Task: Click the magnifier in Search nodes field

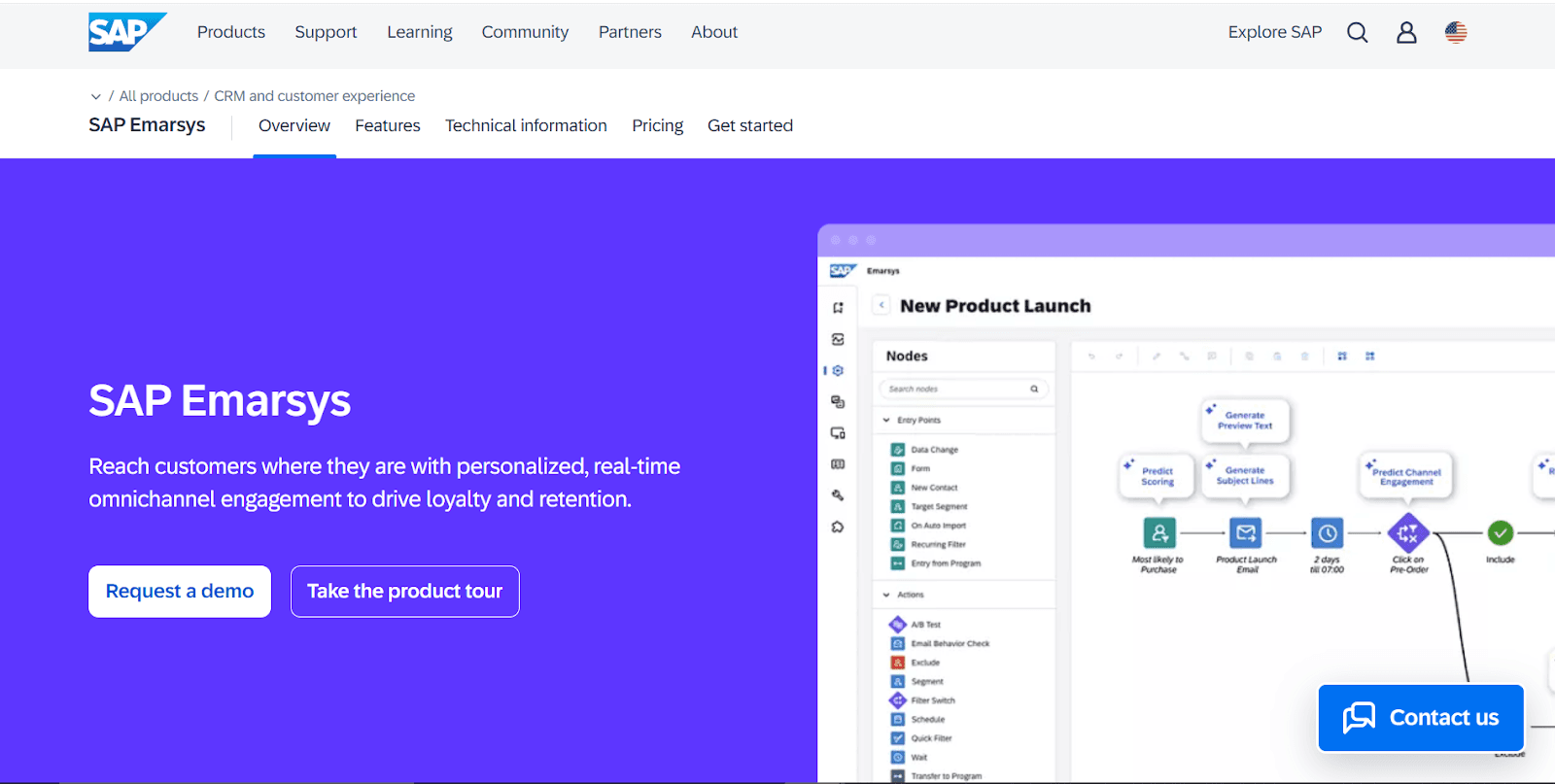Action: pyautogui.click(x=1034, y=390)
